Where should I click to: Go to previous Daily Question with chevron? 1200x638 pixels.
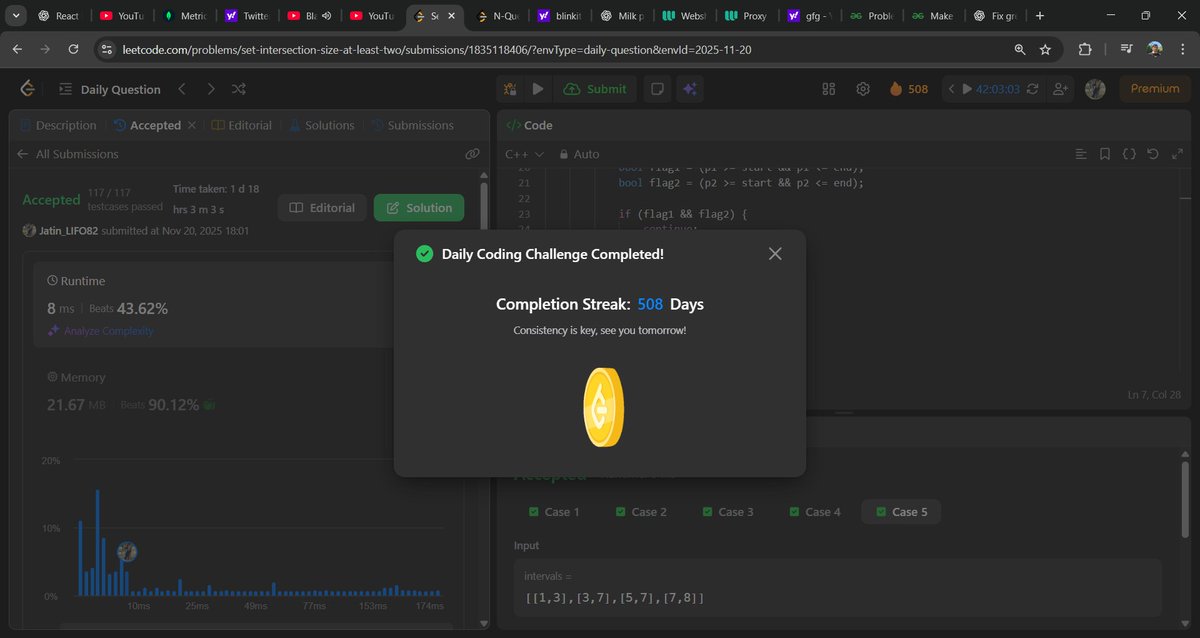click(182, 88)
